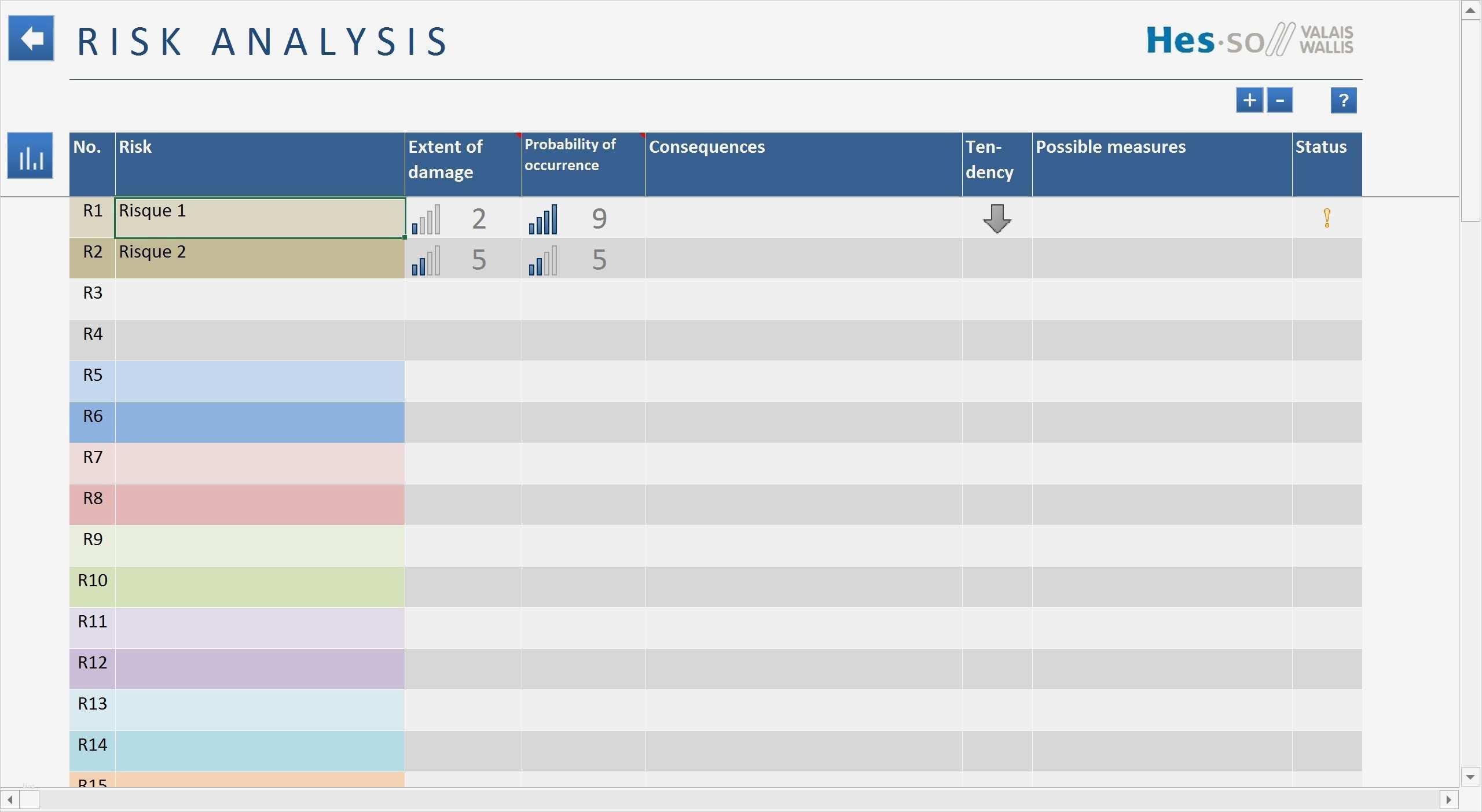Click the back arrow icon
Viewport: 1482px width, 812px height.
pyautogui.click(x=31, y=39)
